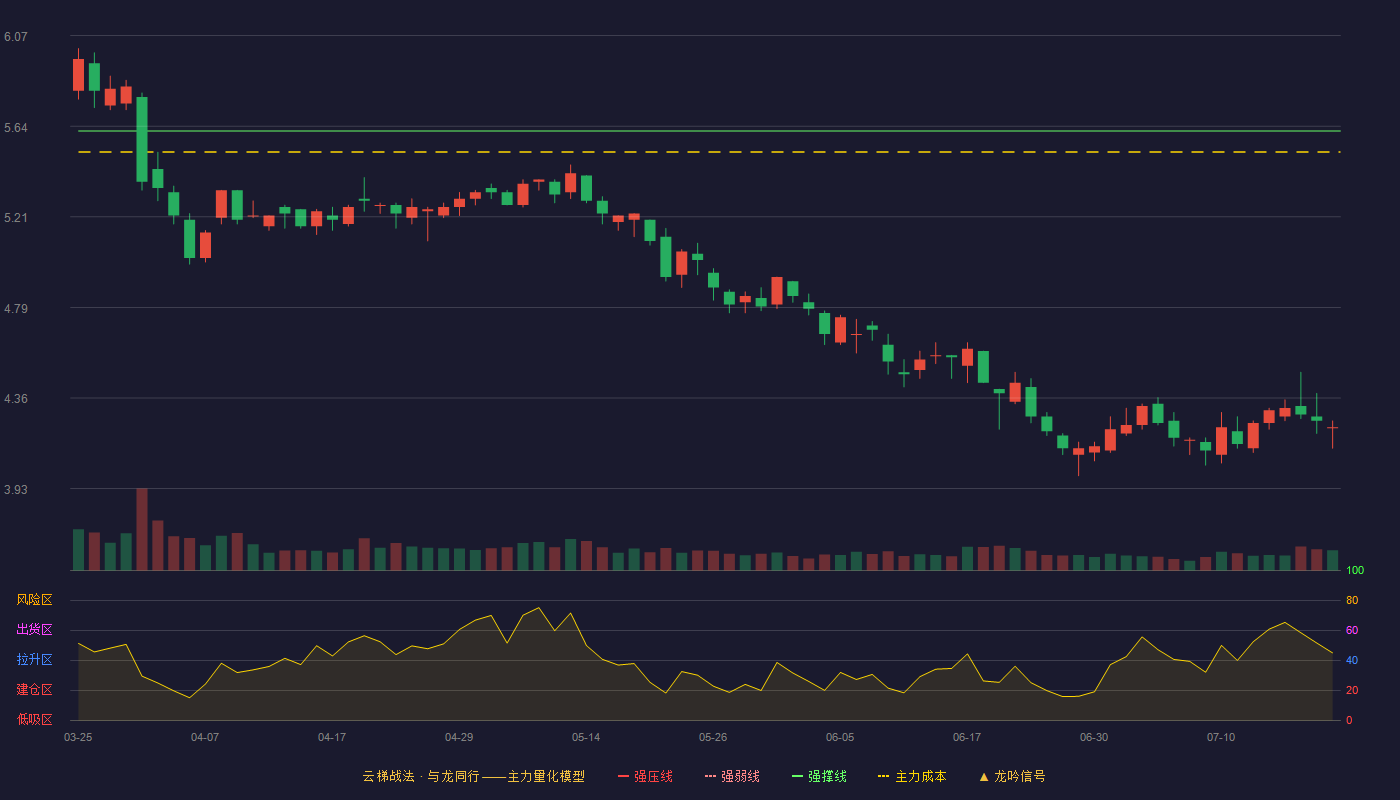This screenshot has height=800, width=1400.
Task: Click the 04-07 date axis label
Action: (x=205, y=737)
